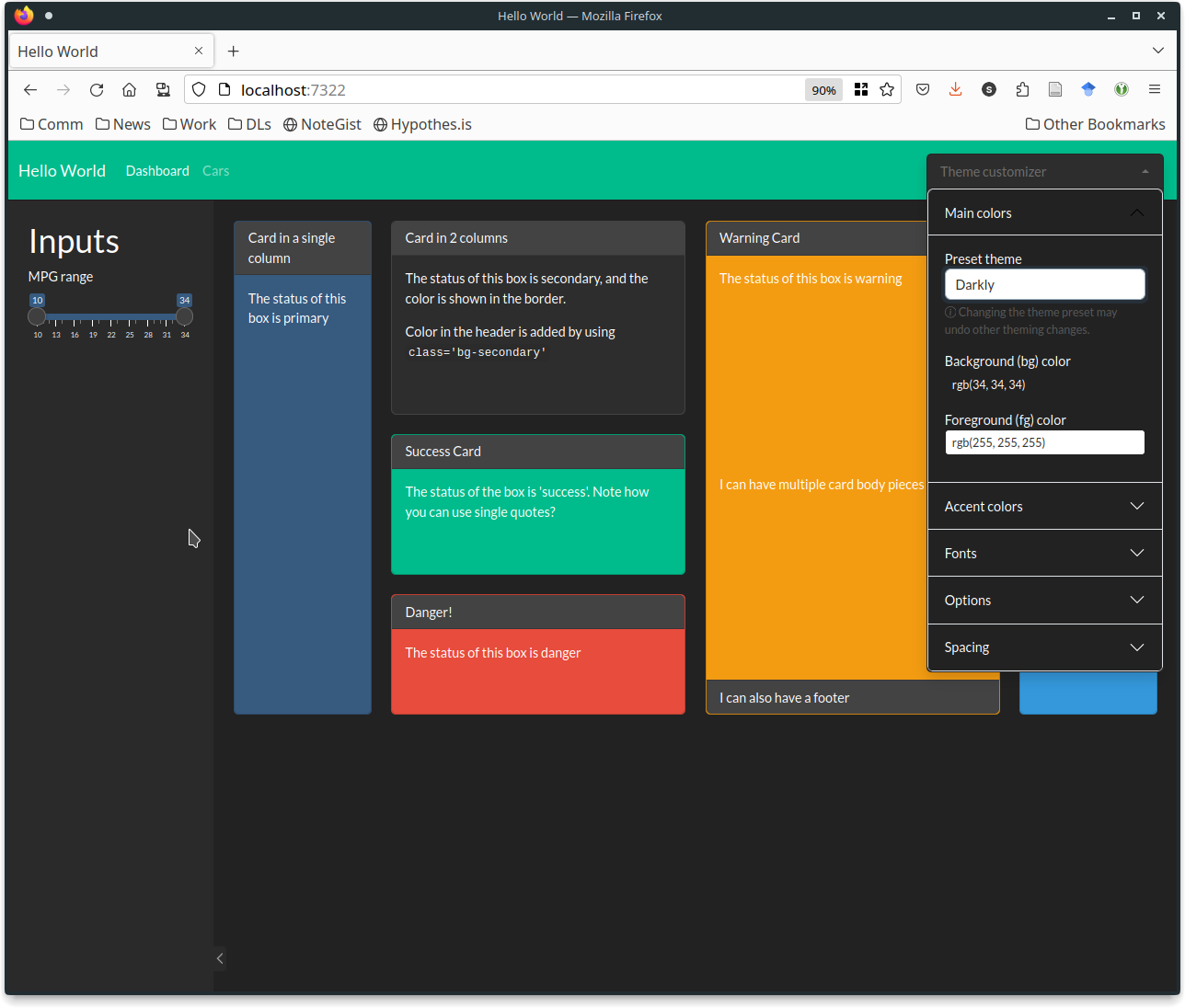Collapse the Main colors section
The width and height of the screenshot is (1185, 1008).
click(x=1045, y=212)
